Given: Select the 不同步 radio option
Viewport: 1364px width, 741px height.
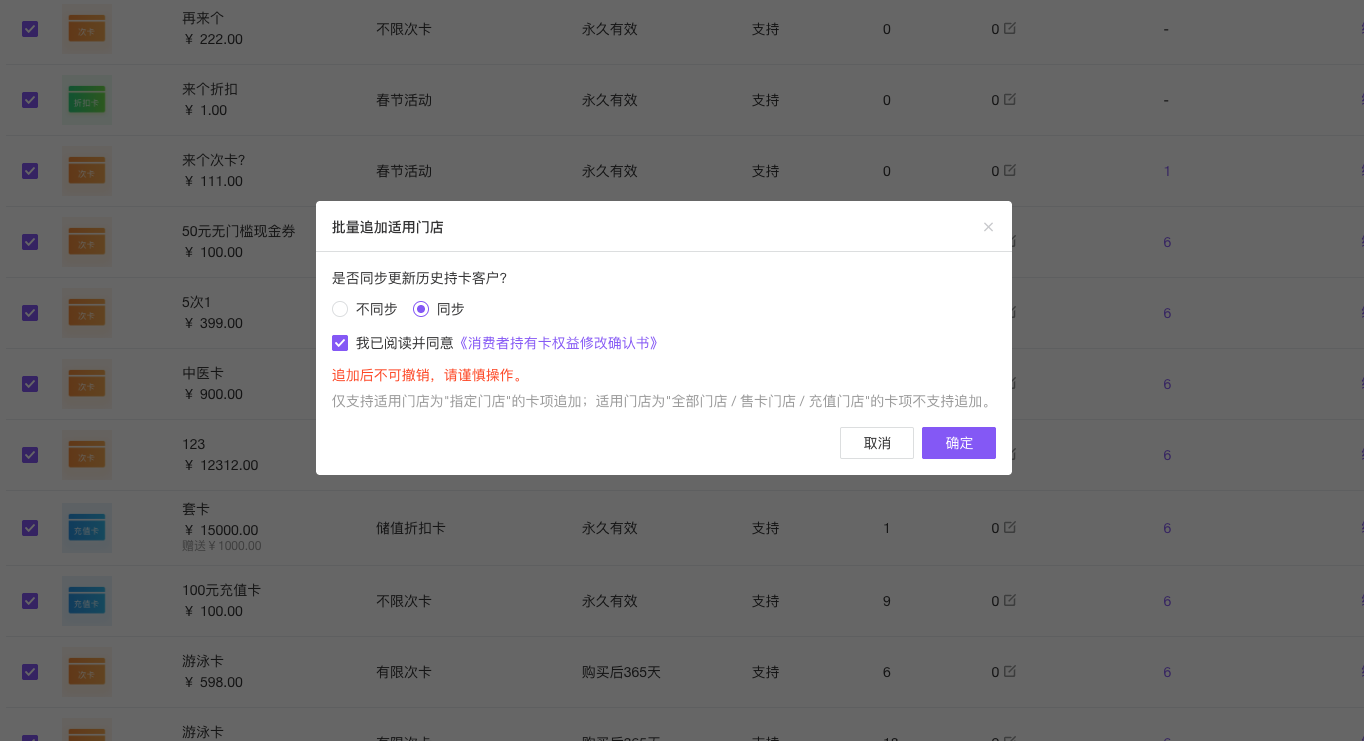Looking at the screenshot, I should 340,309.
